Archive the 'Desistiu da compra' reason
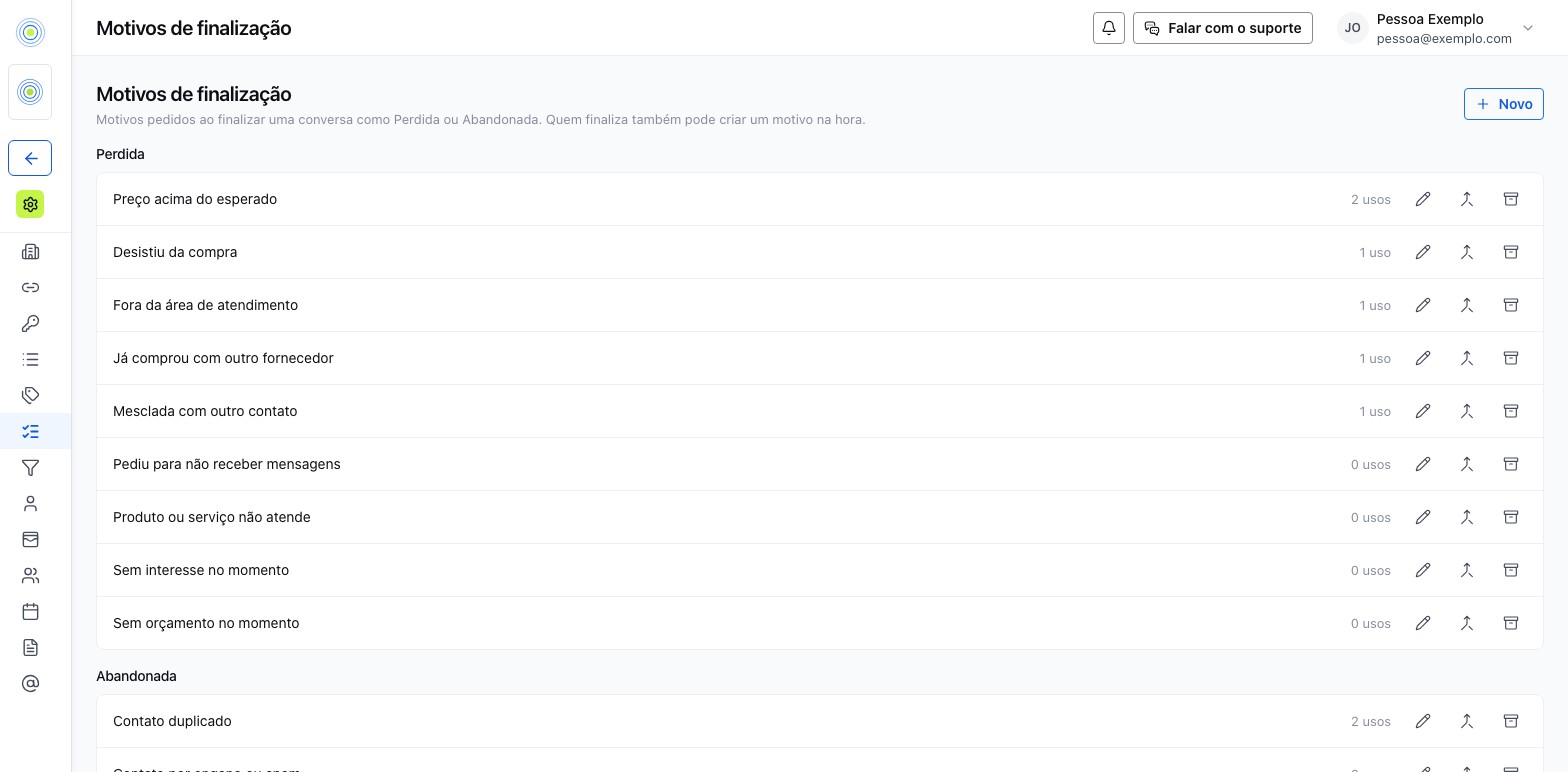Image resolution: width=1568 pixels, height=772 pixels. tap(1511, 252)
